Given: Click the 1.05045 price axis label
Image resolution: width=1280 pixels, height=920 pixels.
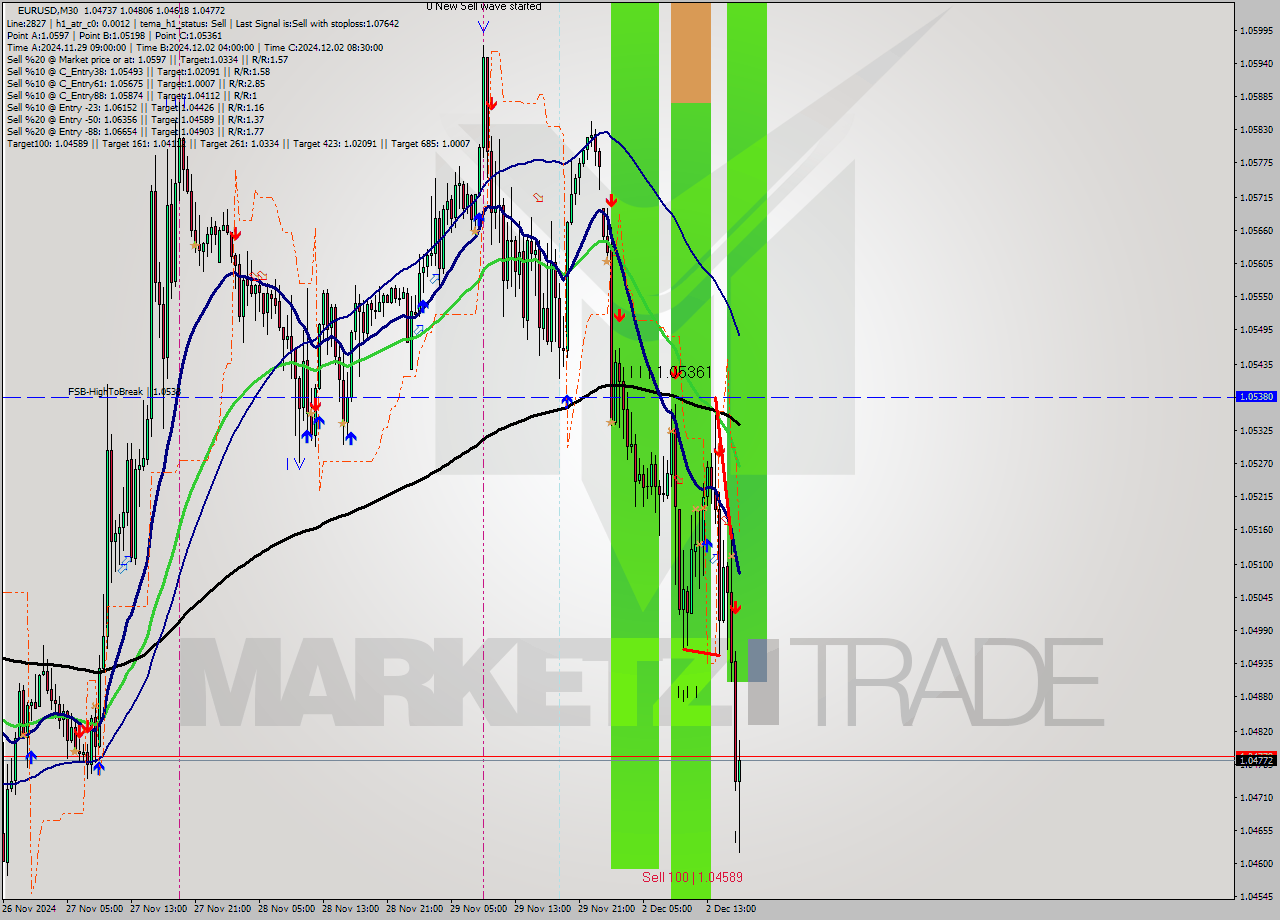Looking at the screenshot, I should pyautogui.click(x=1256, y=597).
